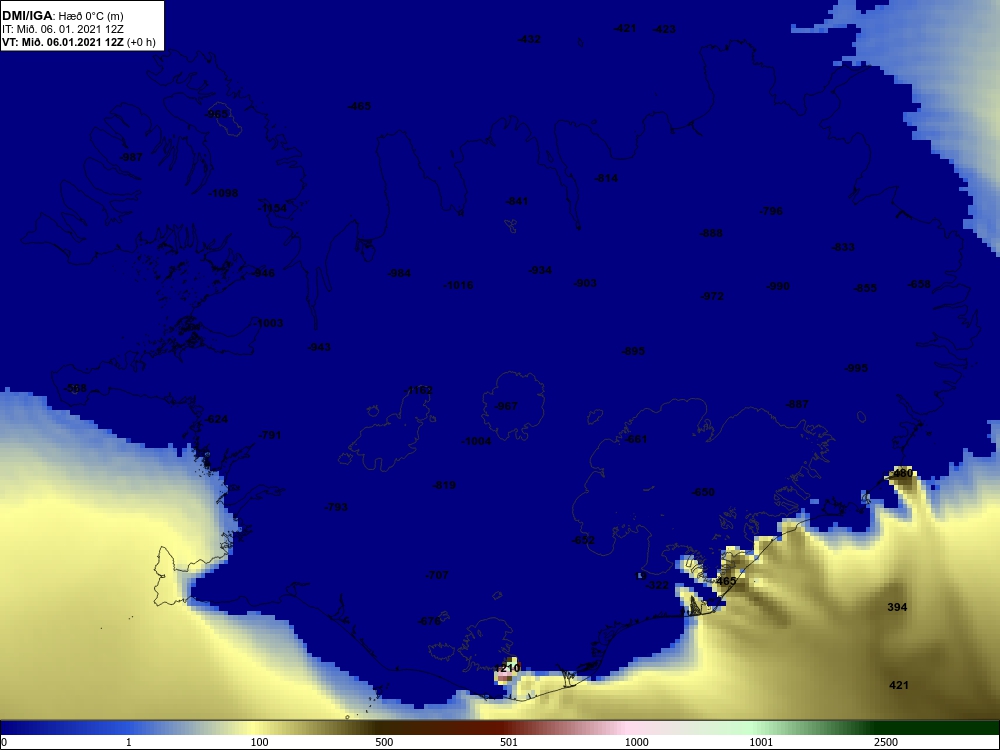
Task: Click the -1098 map value
Action: click(223, 193)
